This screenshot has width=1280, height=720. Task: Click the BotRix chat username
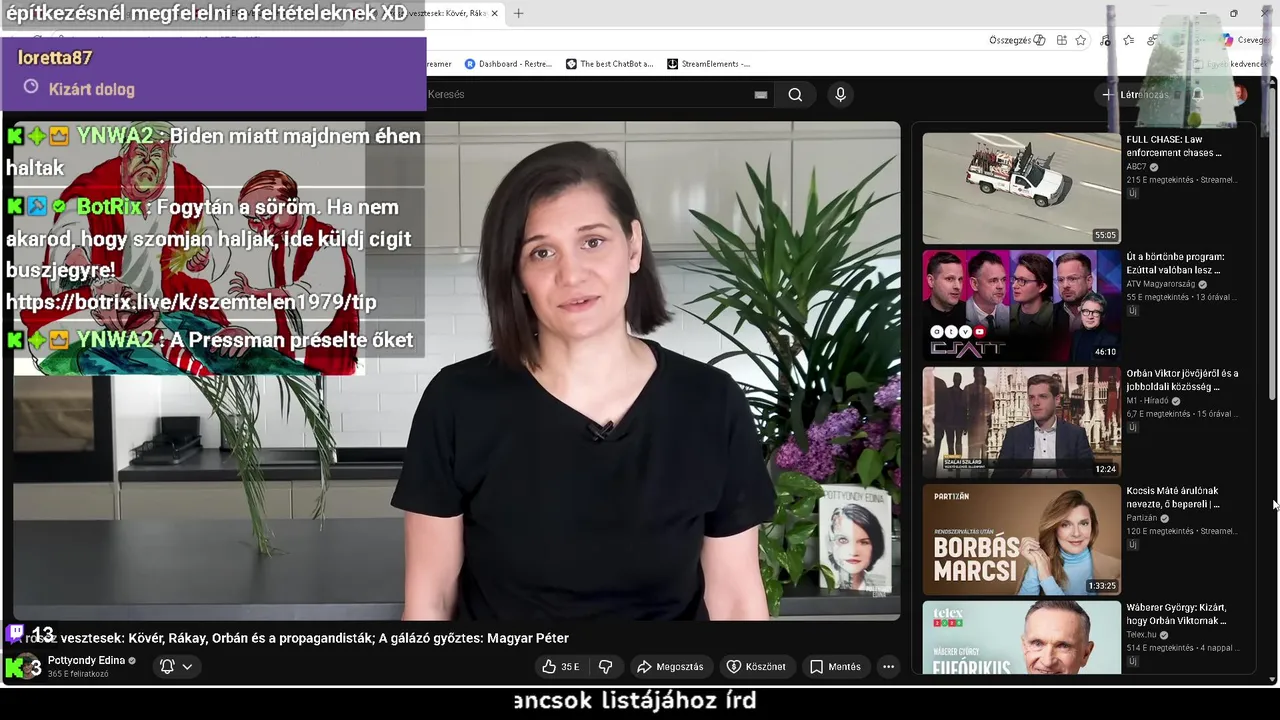pos(109,207)
